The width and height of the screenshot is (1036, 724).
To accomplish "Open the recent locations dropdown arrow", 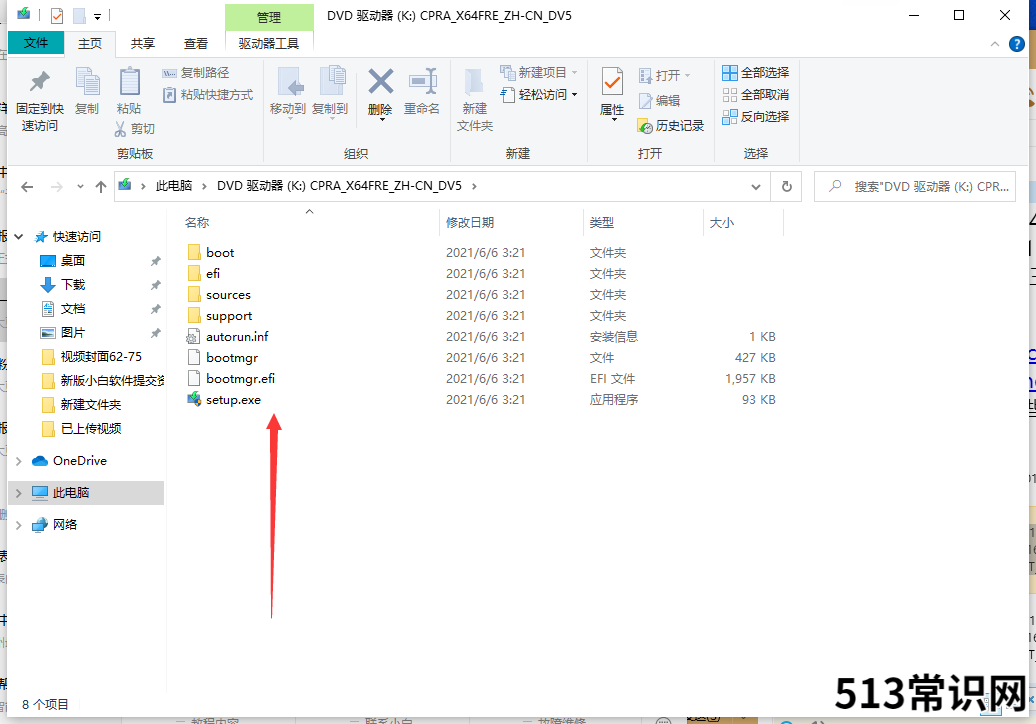I will click(x=80, y=187).
